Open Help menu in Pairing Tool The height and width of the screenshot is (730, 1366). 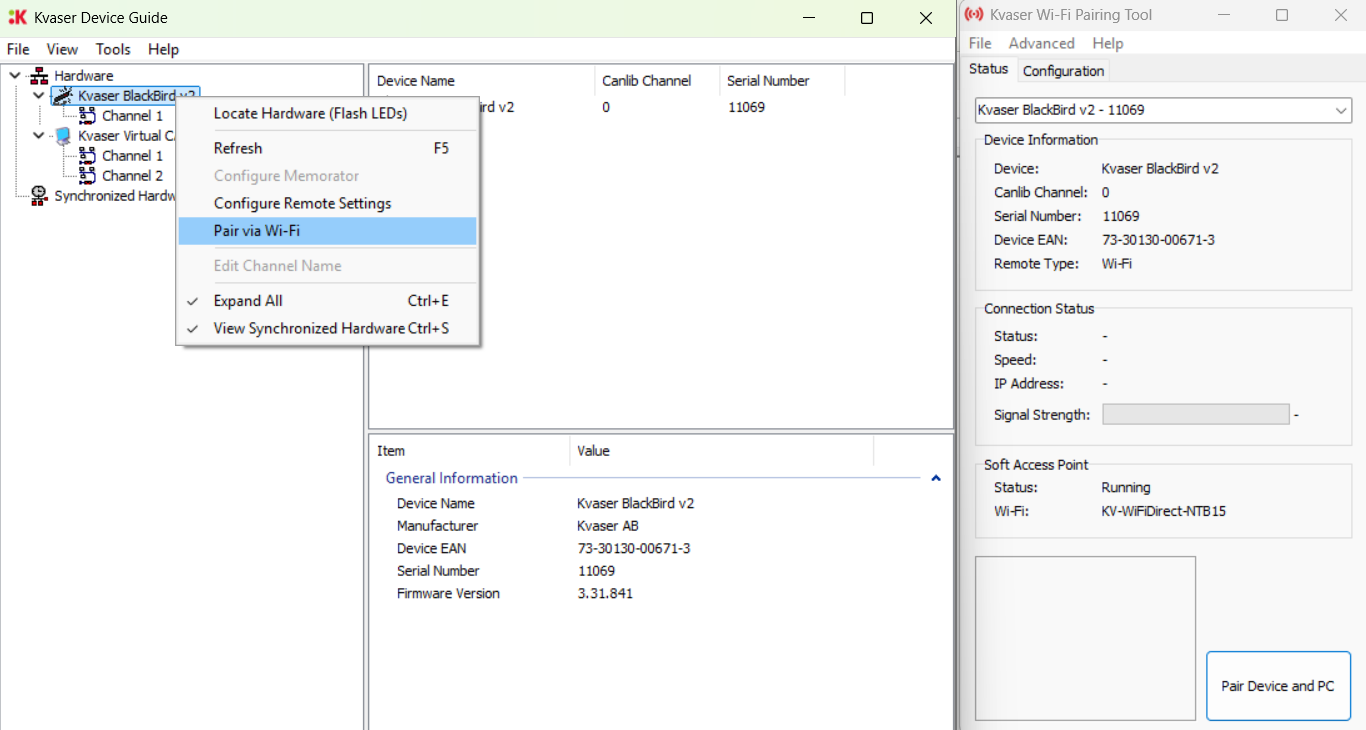[x=1108, y=43]
